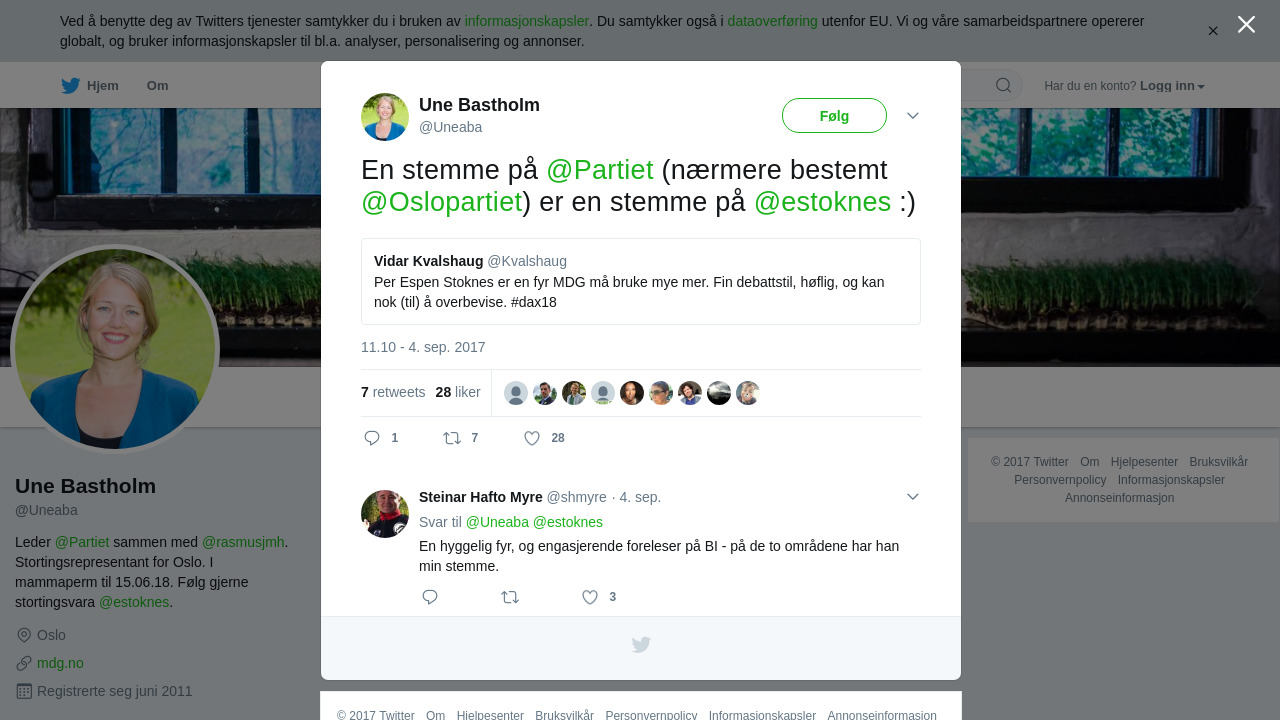The width and height of the screenshot is (1280, 720).
Task: Click the Twitter bird Hjem icon
Action: pyautogui.click(x=70, y=86)
